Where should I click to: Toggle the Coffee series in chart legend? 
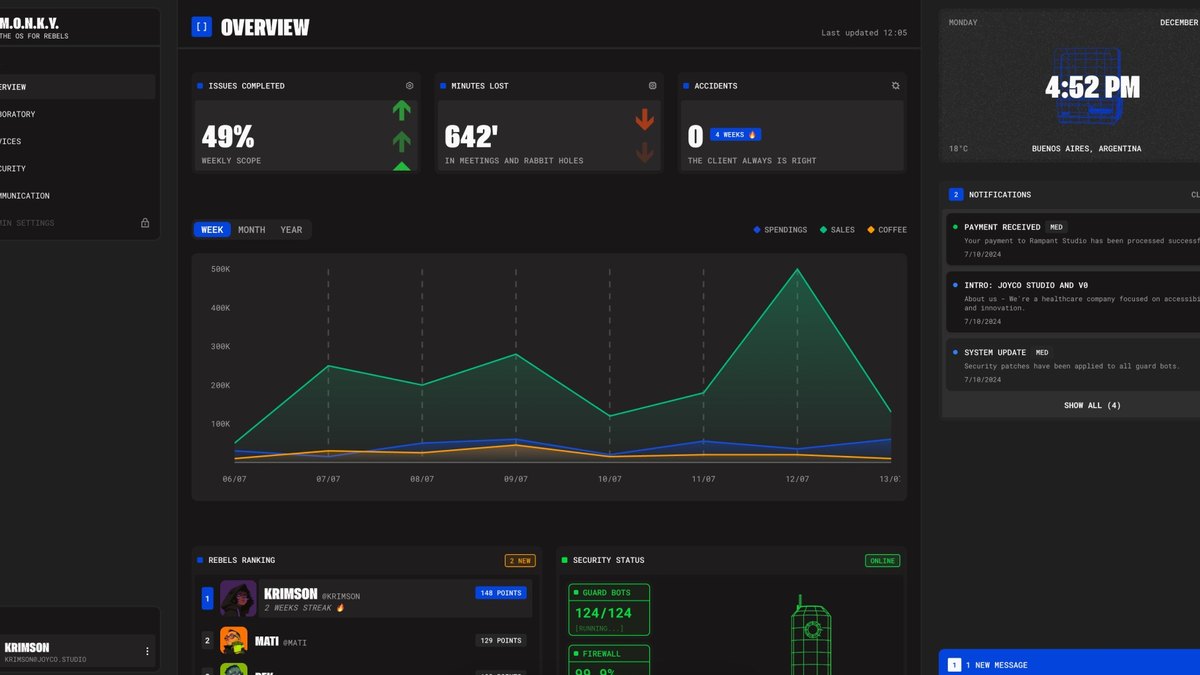click(887, 230)
